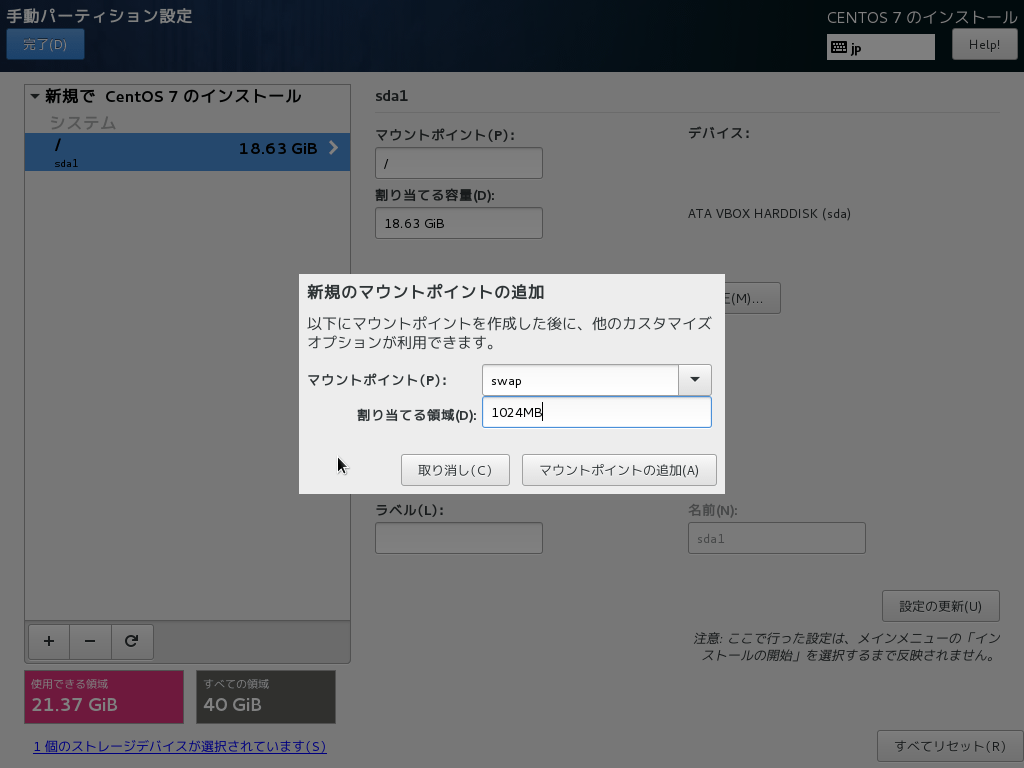
Task: Open the 1個のストレージデバイス selection link
Action: click(x=180, y=746)
